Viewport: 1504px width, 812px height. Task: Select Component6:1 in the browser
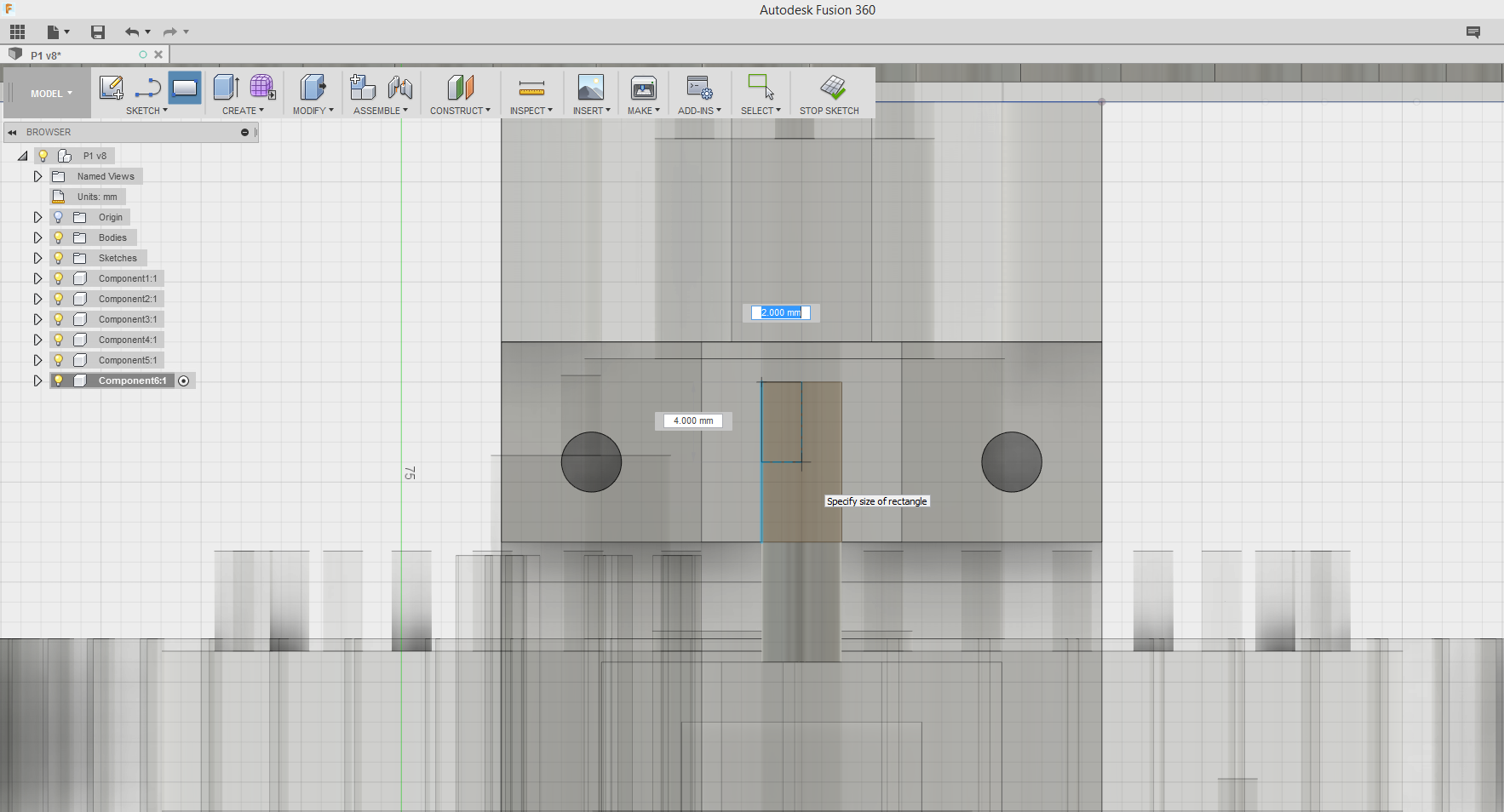click(132, 380)
